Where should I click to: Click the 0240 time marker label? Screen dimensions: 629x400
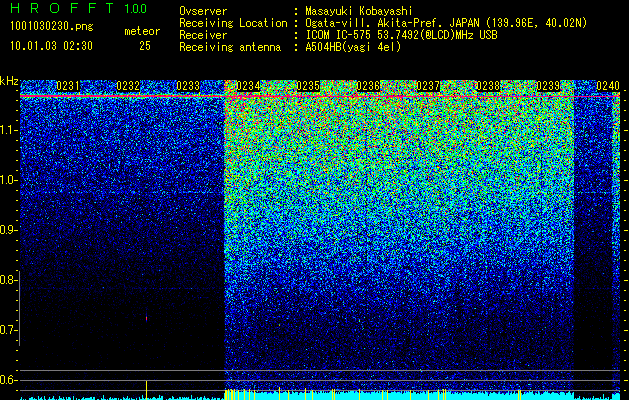pyautogui.click(x=608, y=86)
